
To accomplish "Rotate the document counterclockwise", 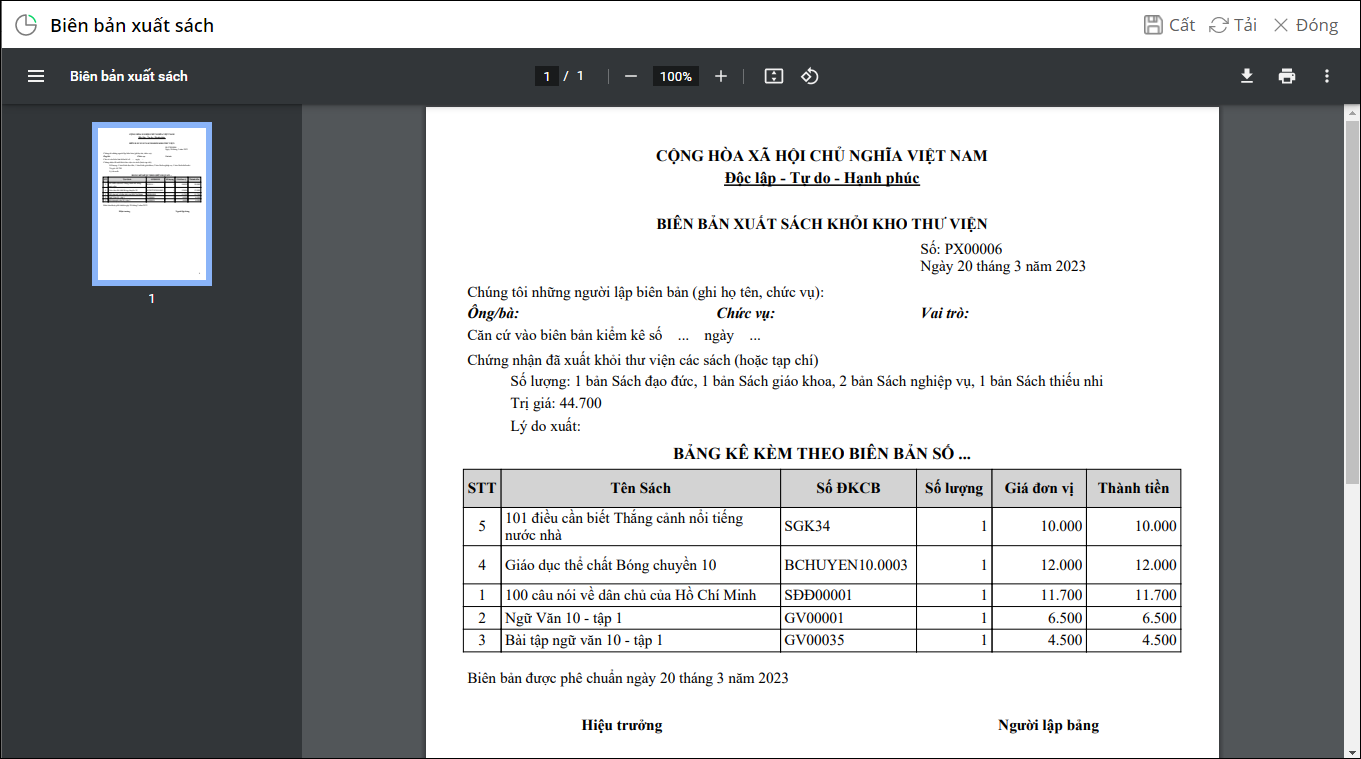I will click(810, 76).
